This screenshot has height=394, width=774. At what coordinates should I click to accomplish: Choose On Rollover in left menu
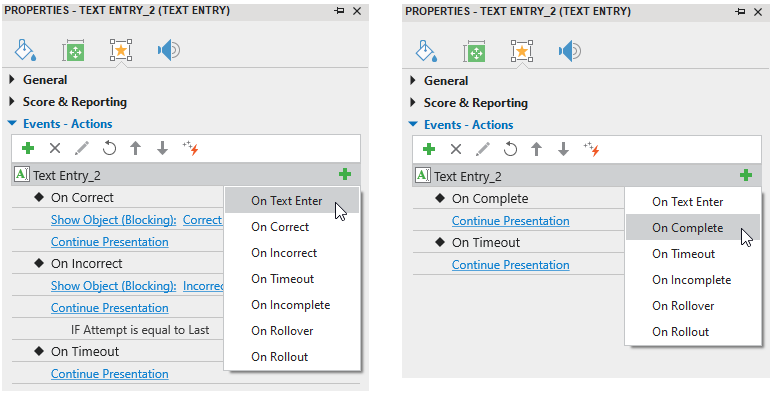click(292, 331)
